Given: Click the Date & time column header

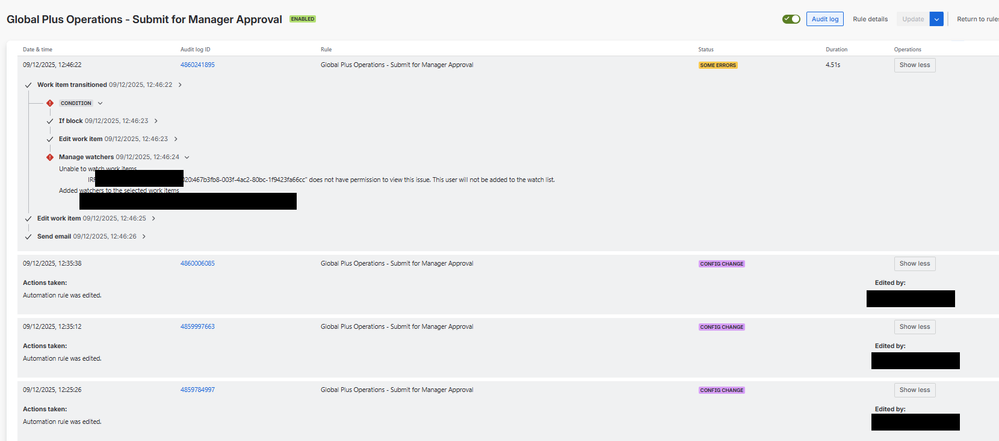Looking at the screenshot, I should (x=38, y=49).
